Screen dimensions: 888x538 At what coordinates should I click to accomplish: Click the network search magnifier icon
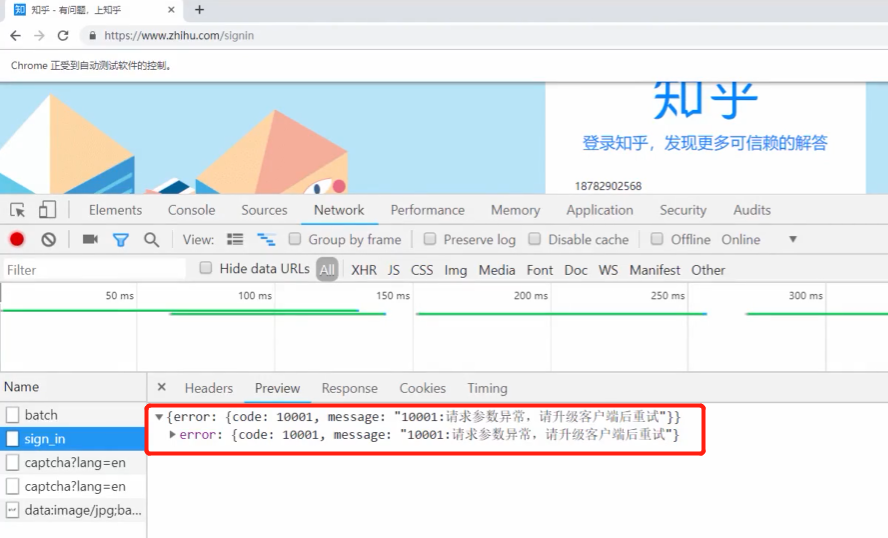click(151, 240)
